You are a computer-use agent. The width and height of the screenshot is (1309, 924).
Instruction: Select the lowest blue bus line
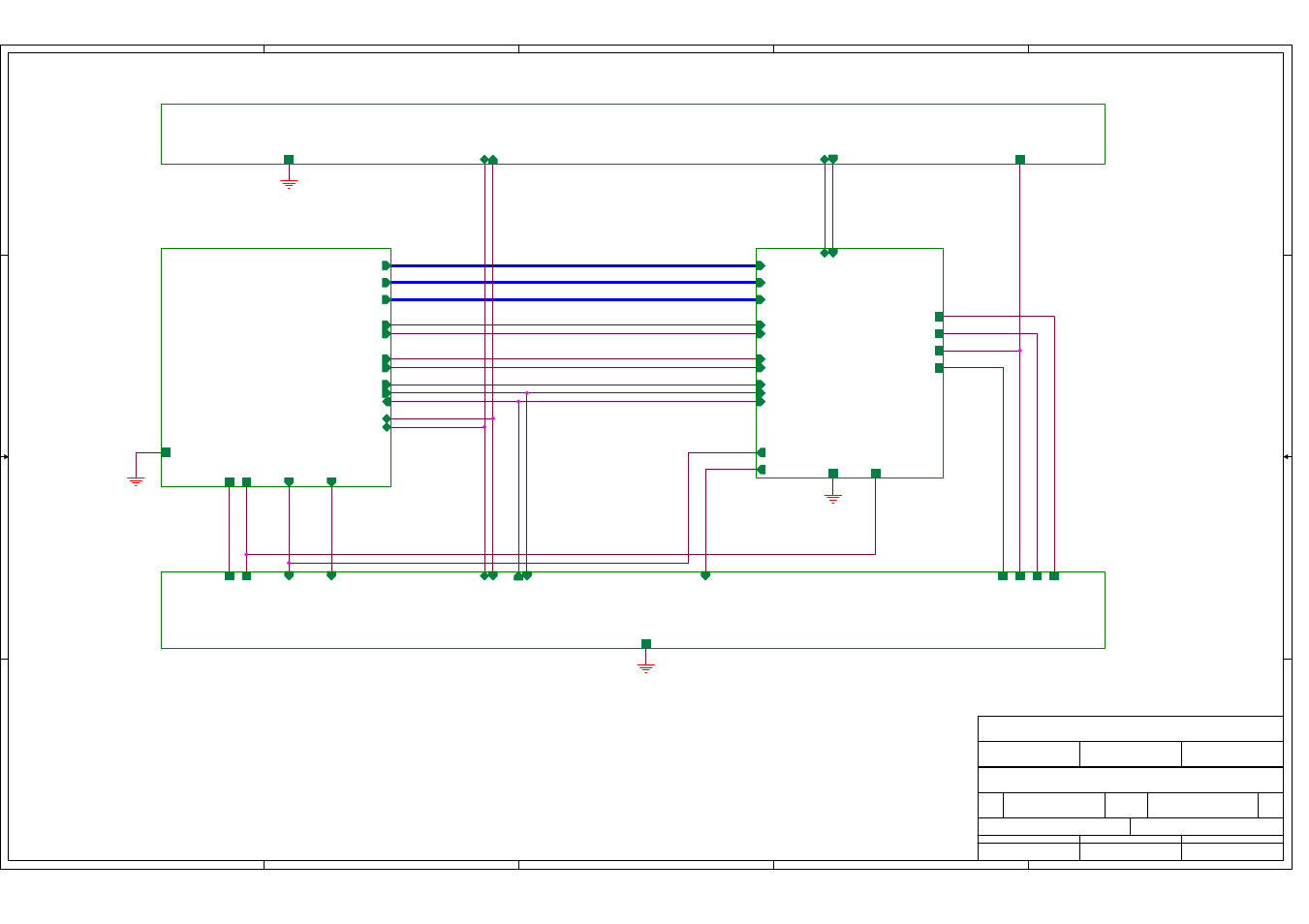coord(574,299)
